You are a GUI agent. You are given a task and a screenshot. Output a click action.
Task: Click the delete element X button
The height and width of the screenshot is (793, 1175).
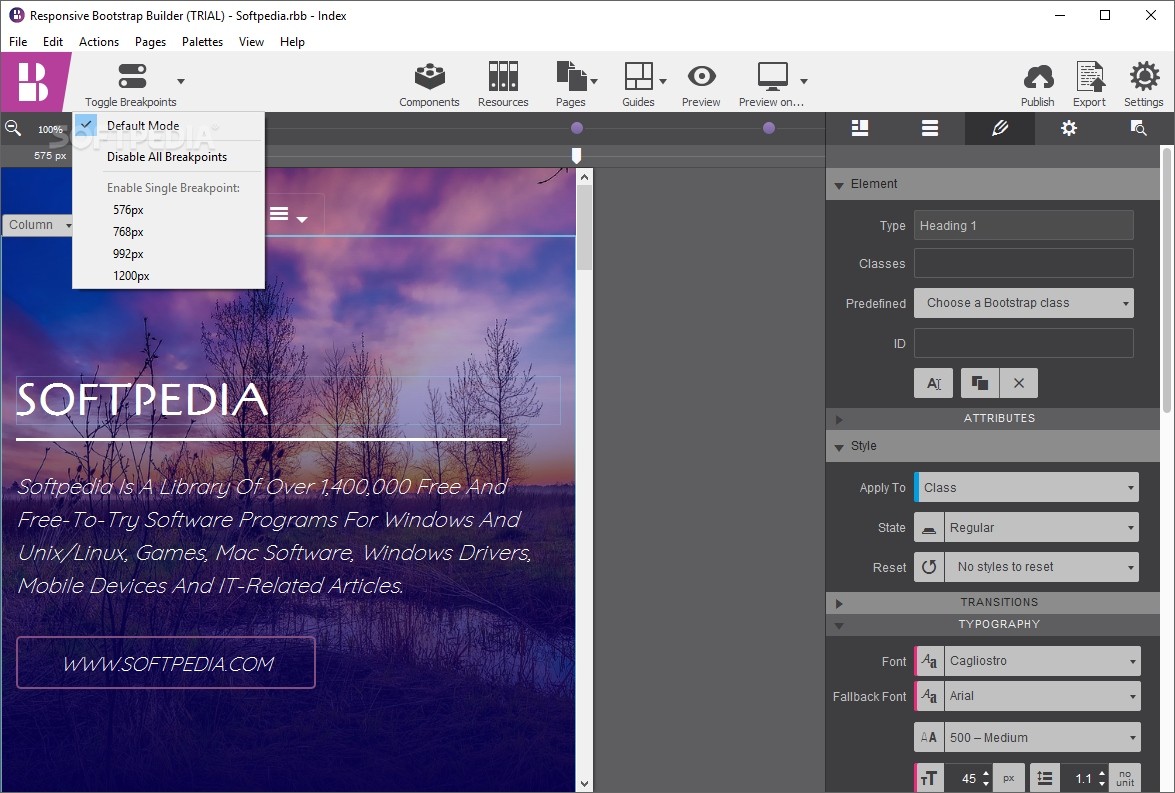point(1018,383)
